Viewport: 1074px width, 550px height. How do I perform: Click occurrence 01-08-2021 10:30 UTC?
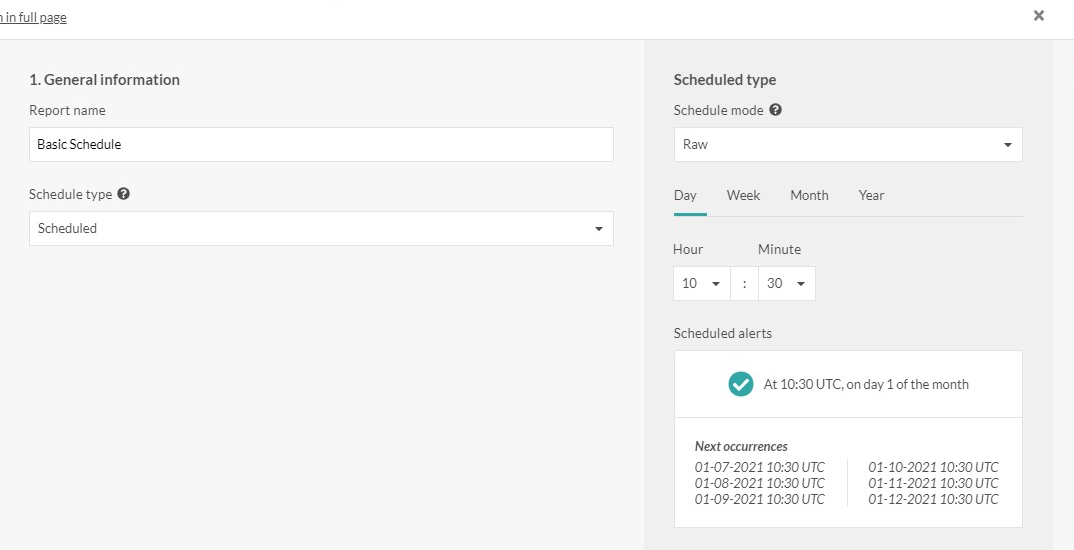[760, 483]
